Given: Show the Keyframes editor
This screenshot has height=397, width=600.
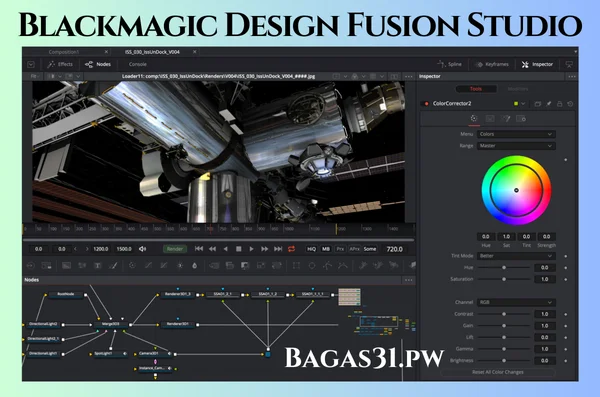Looking at the screenshot, I should (492, 64).
